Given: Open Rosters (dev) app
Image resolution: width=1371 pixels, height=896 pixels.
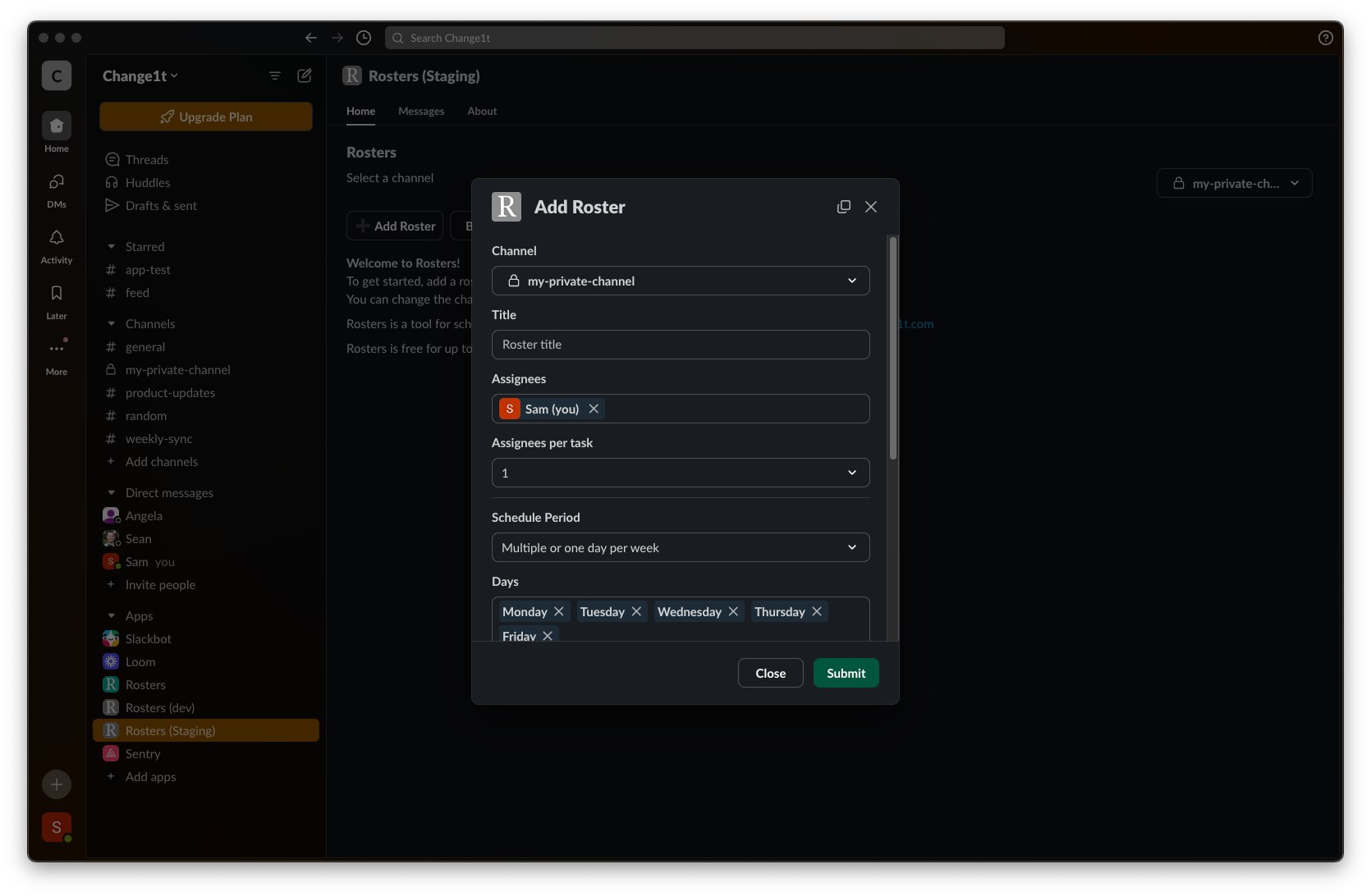Looking at the screenshot, I should pyautogui.click(x=206, y=707).
